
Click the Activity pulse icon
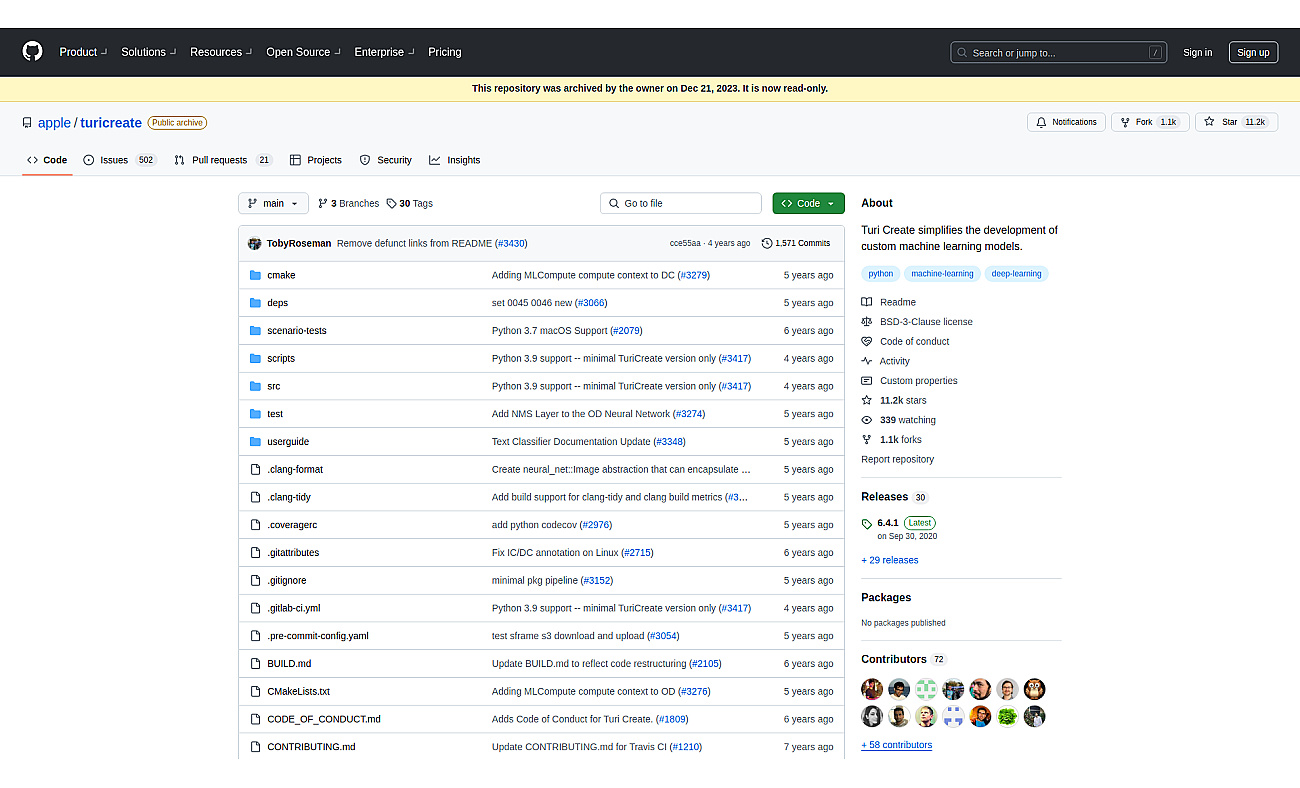click(x=867, y=361)
